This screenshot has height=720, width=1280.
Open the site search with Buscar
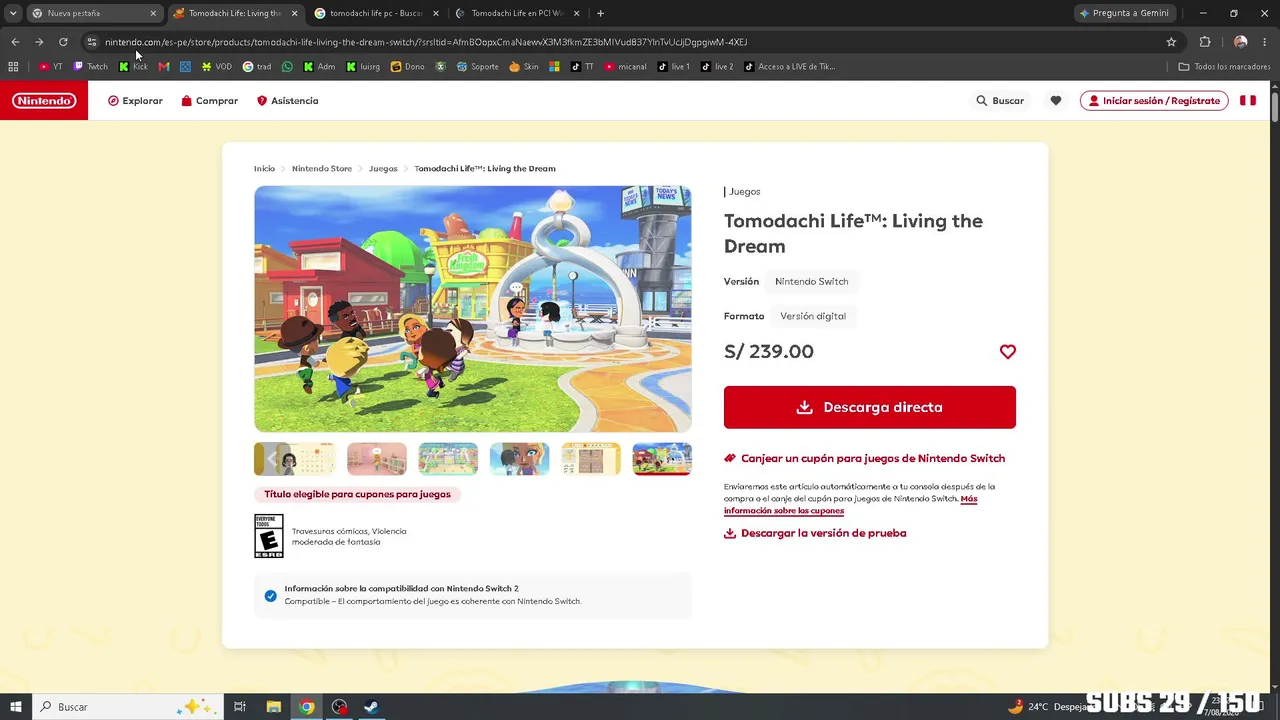(x=1000, y=101)
